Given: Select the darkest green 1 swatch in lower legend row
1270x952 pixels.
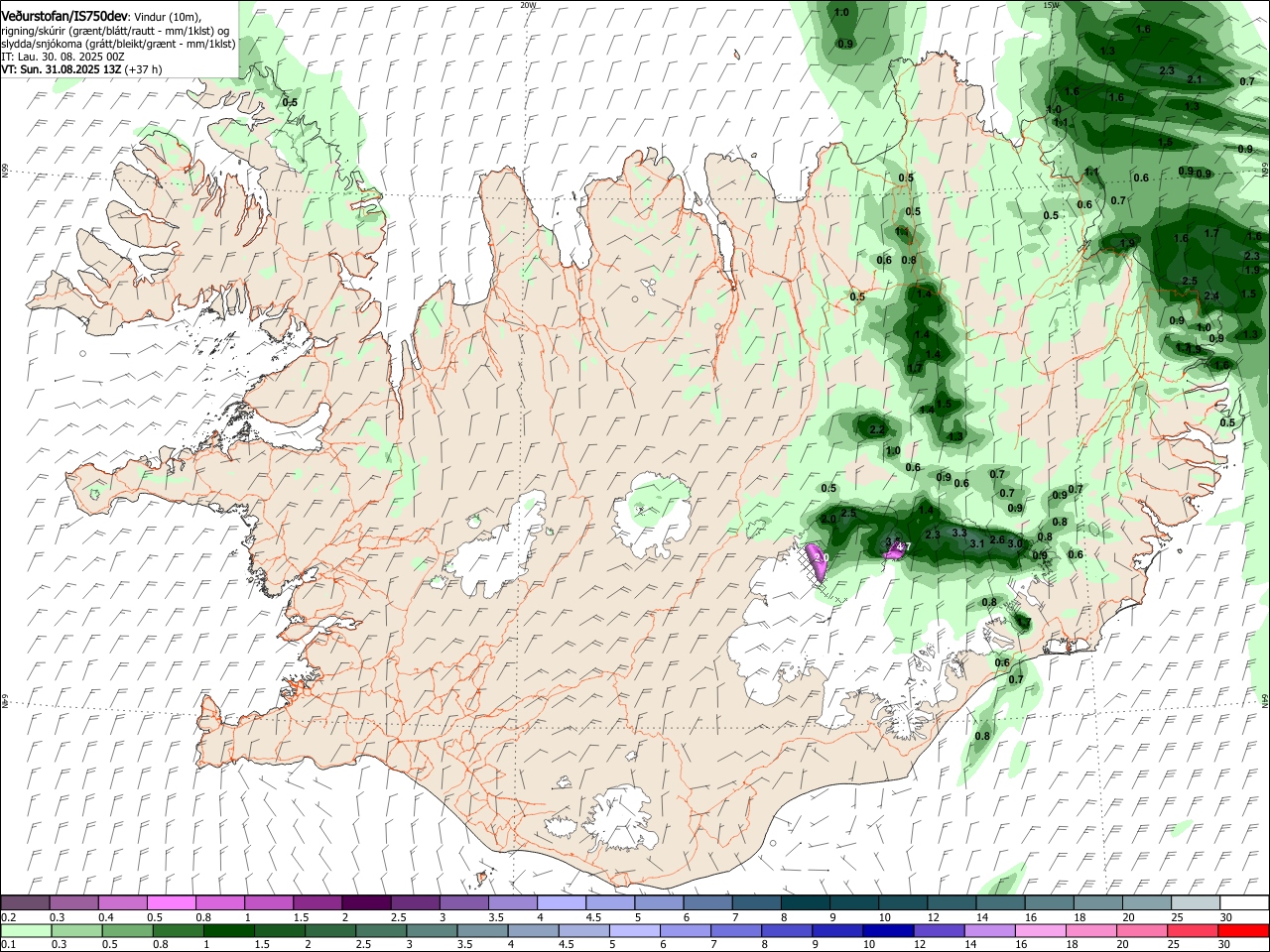Looking at the screenshot, I should (x=228, y=930).
